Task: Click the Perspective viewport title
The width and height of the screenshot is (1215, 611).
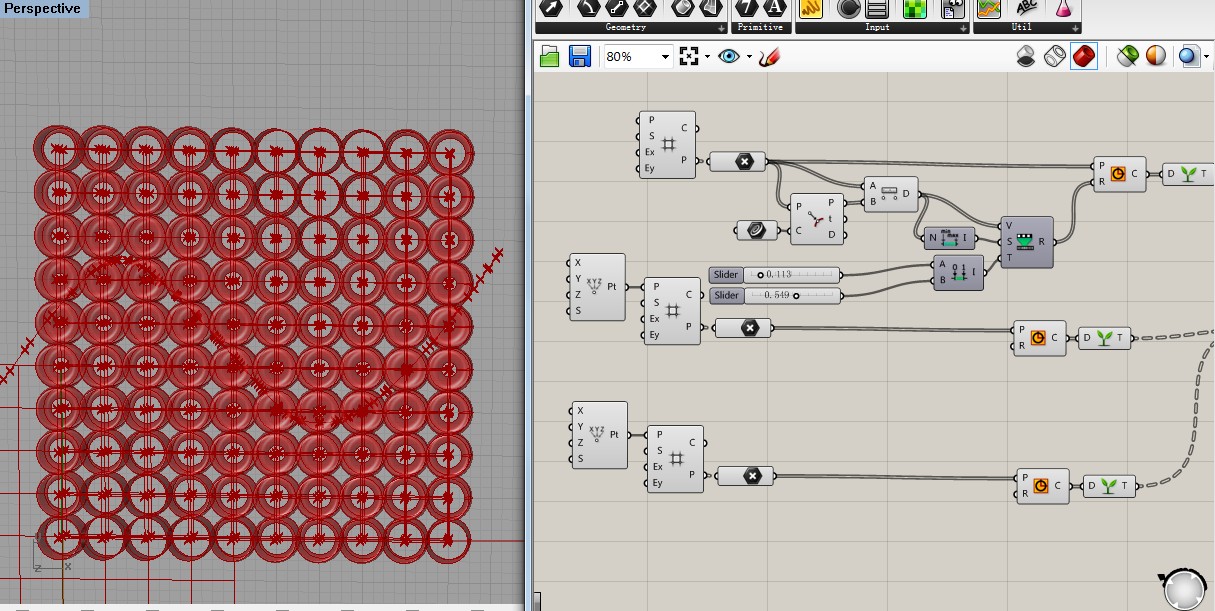Action: pyautogui.click(x=43, y=9)
